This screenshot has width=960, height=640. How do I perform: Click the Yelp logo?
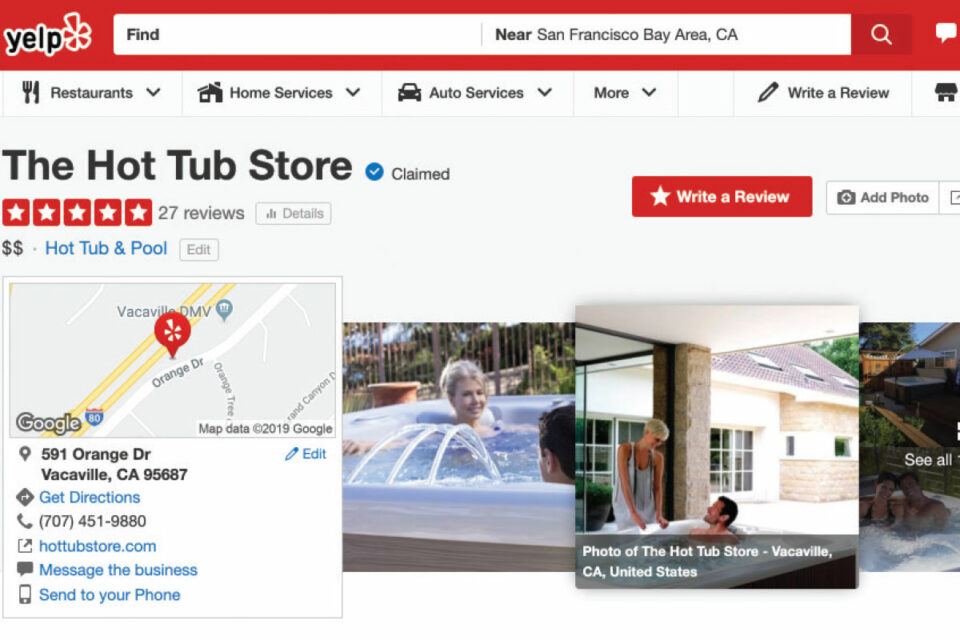[48, 35]
